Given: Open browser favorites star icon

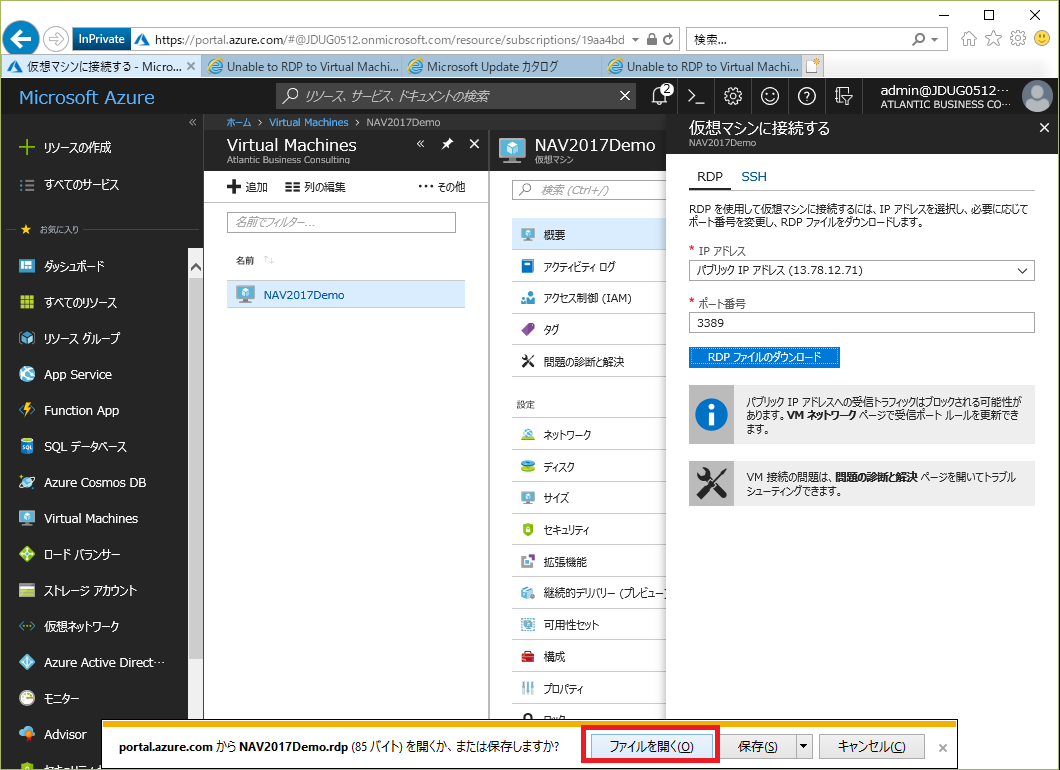Looking at the screenshot, I should (993, 39).
